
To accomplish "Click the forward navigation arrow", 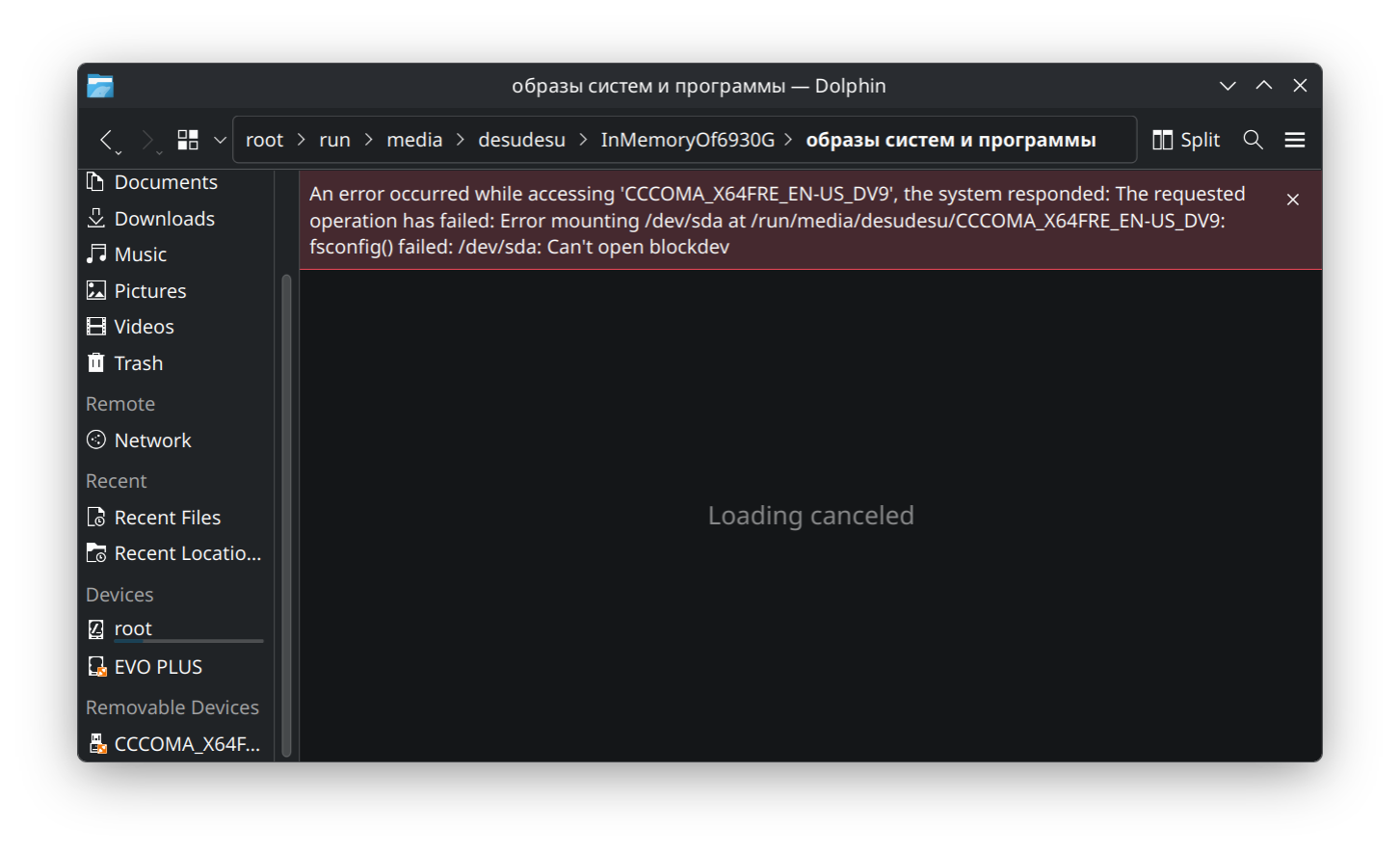I will 148,141.
